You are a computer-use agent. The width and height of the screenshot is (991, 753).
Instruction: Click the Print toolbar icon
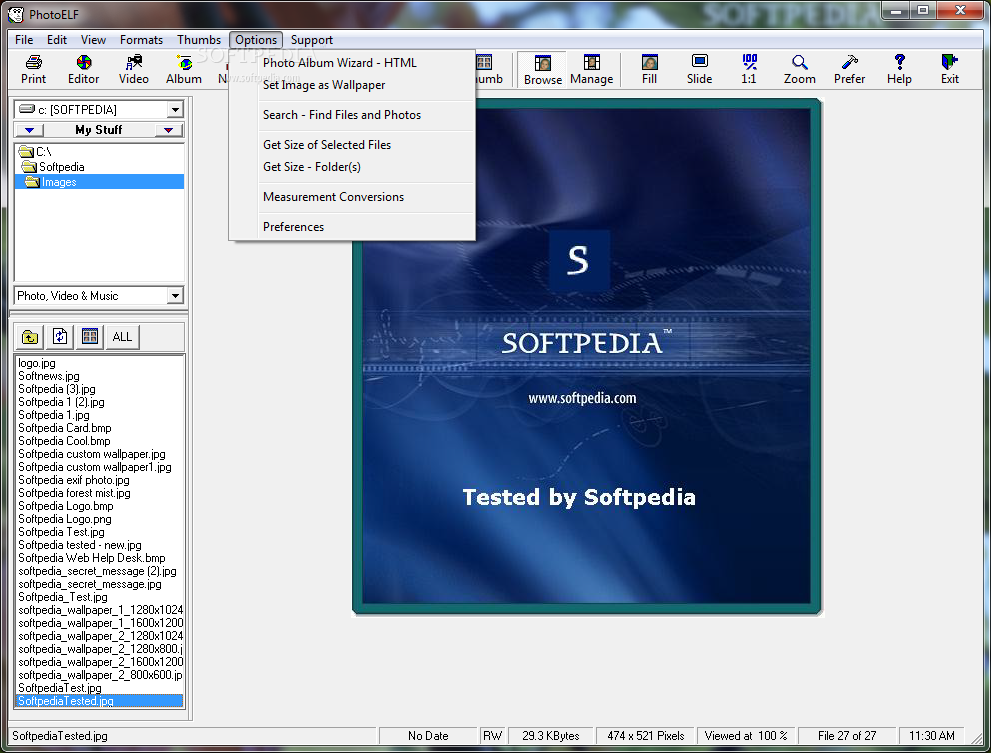pyautogui.click(x=33, y=69)
